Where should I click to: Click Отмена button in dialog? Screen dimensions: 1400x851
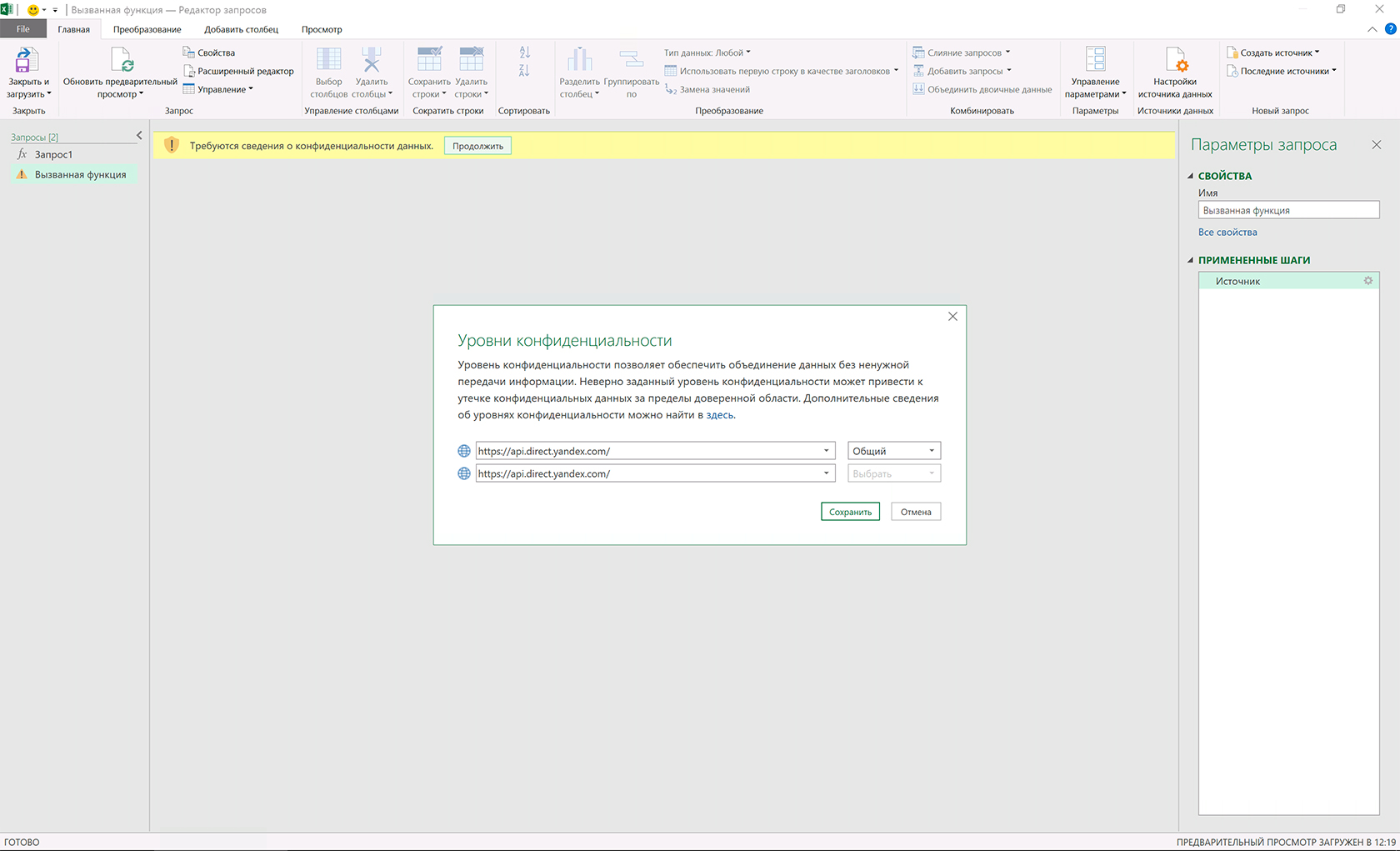tap(916, 512)
